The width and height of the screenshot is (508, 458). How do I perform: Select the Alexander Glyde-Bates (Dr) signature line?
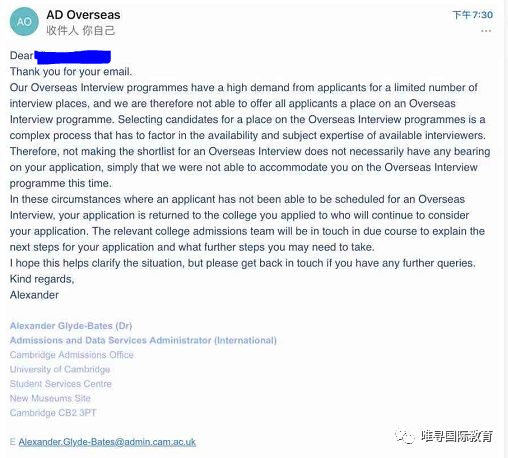tap(71, 326)
